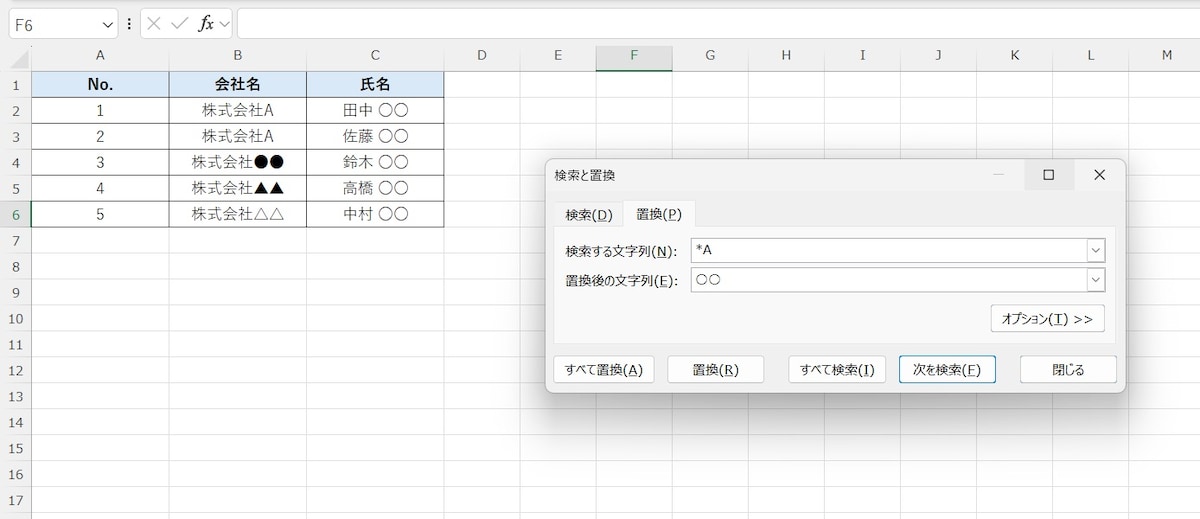
Task: Select row 1 header
Action: click(x=15, y=85)
